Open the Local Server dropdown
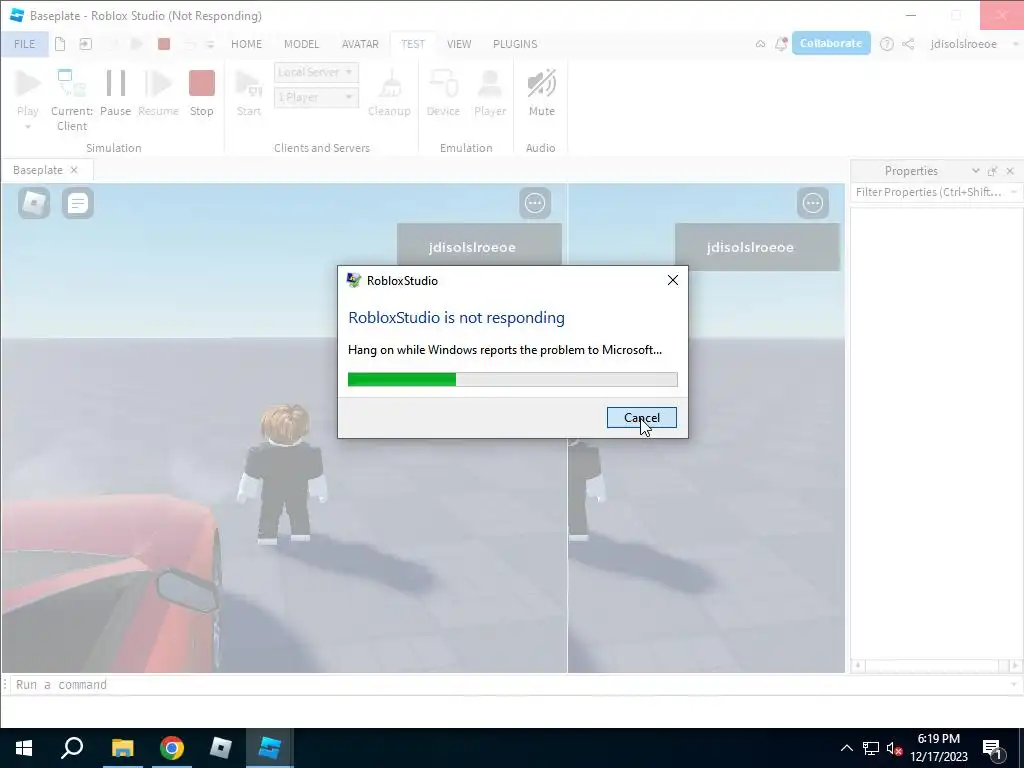 [316, 72]
